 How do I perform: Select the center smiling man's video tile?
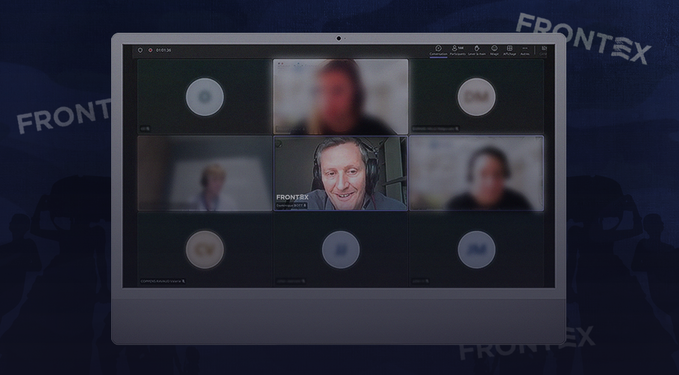tap(340, 173)
